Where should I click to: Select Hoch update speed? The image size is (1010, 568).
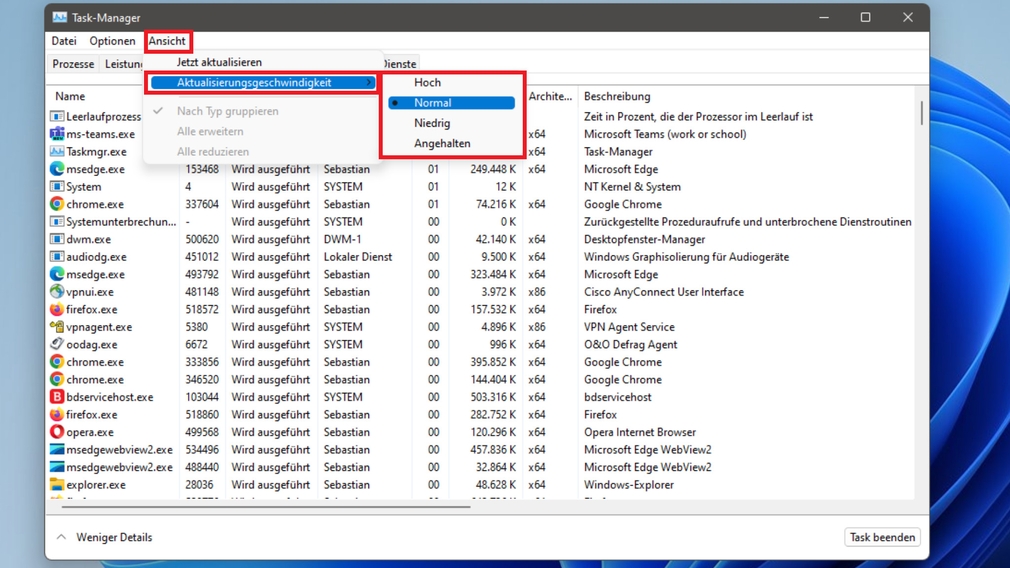(x=428, y=83)
